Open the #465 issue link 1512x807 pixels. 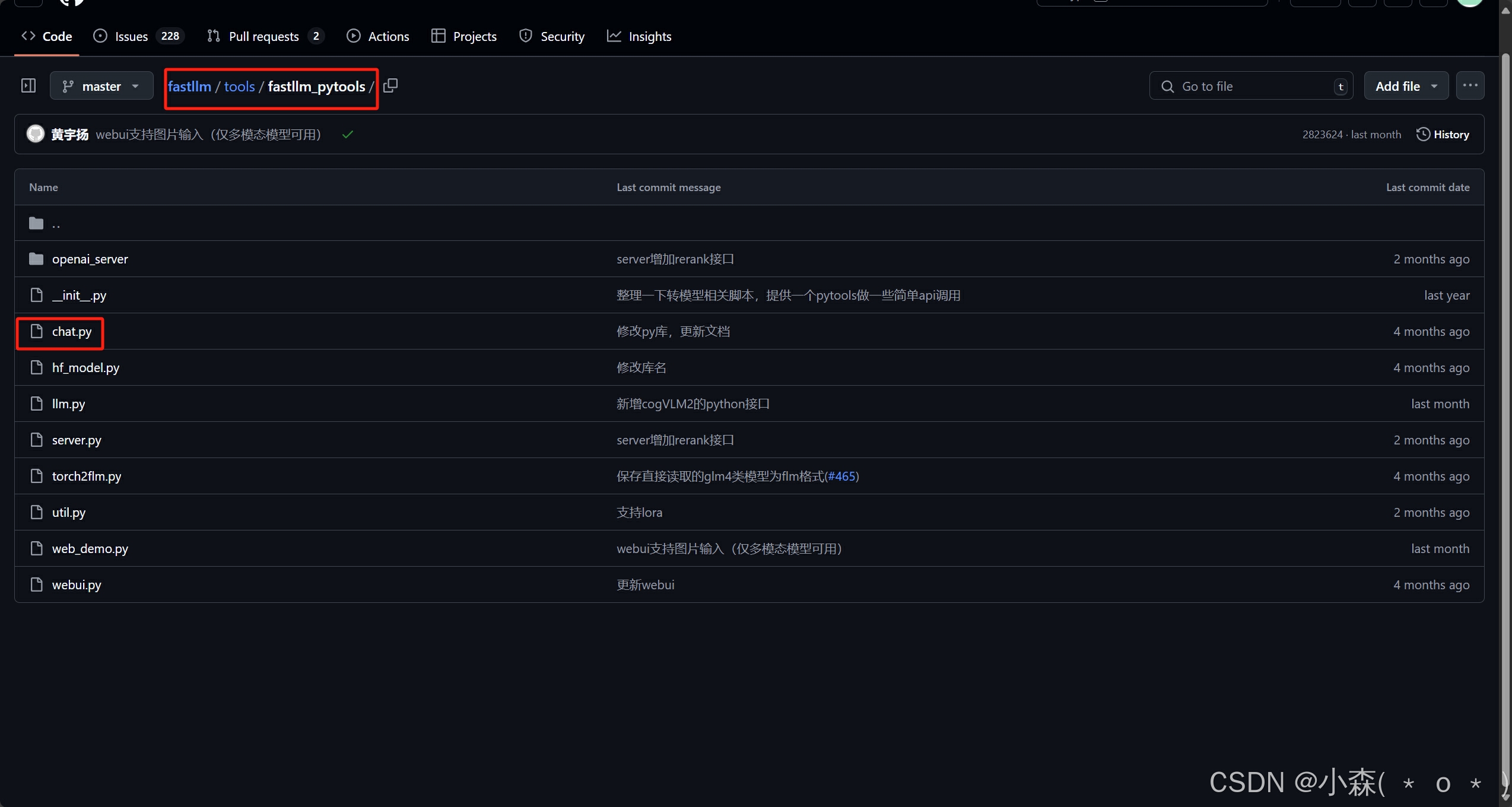click(841, 476)
